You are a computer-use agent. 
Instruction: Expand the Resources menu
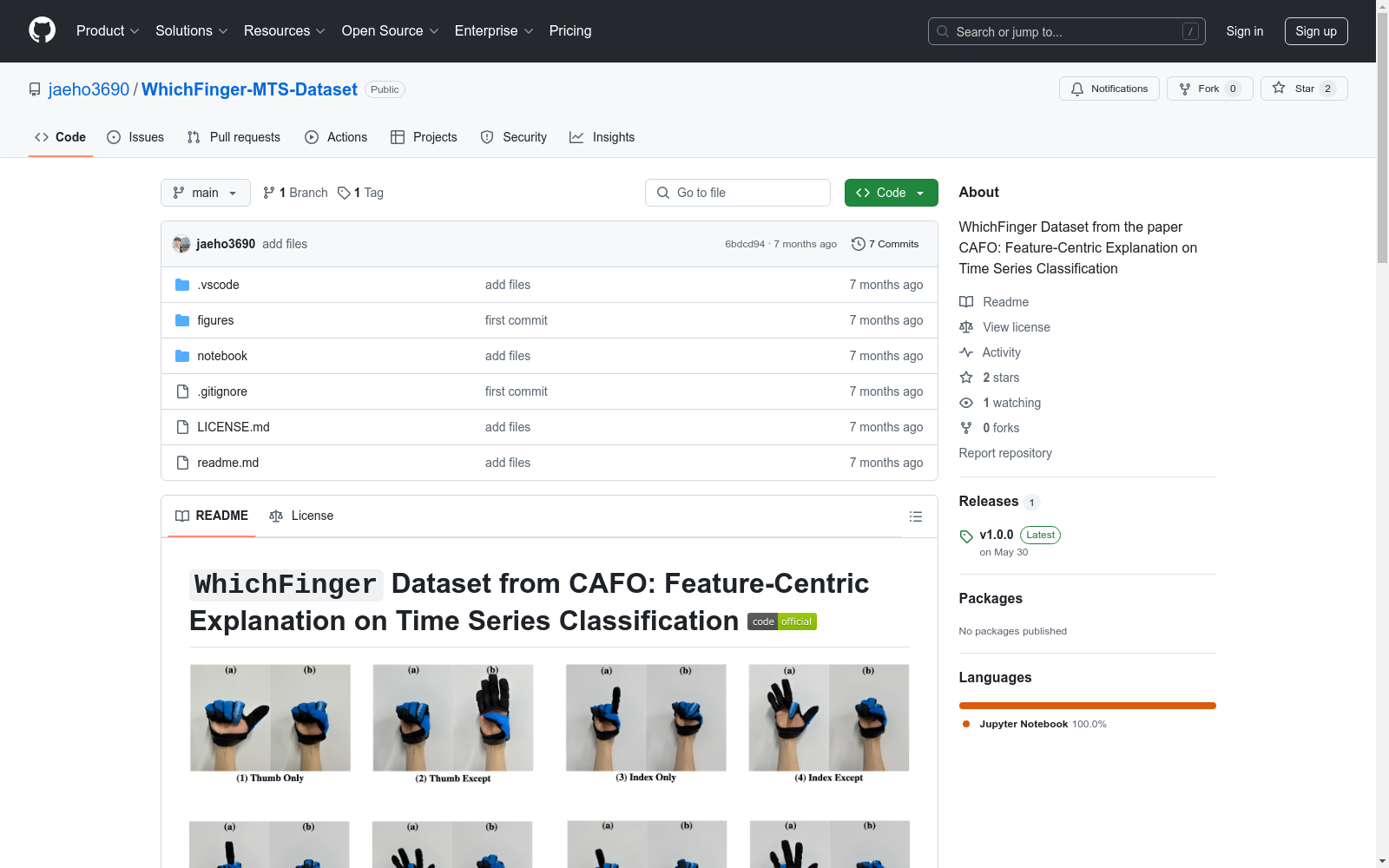285,31
